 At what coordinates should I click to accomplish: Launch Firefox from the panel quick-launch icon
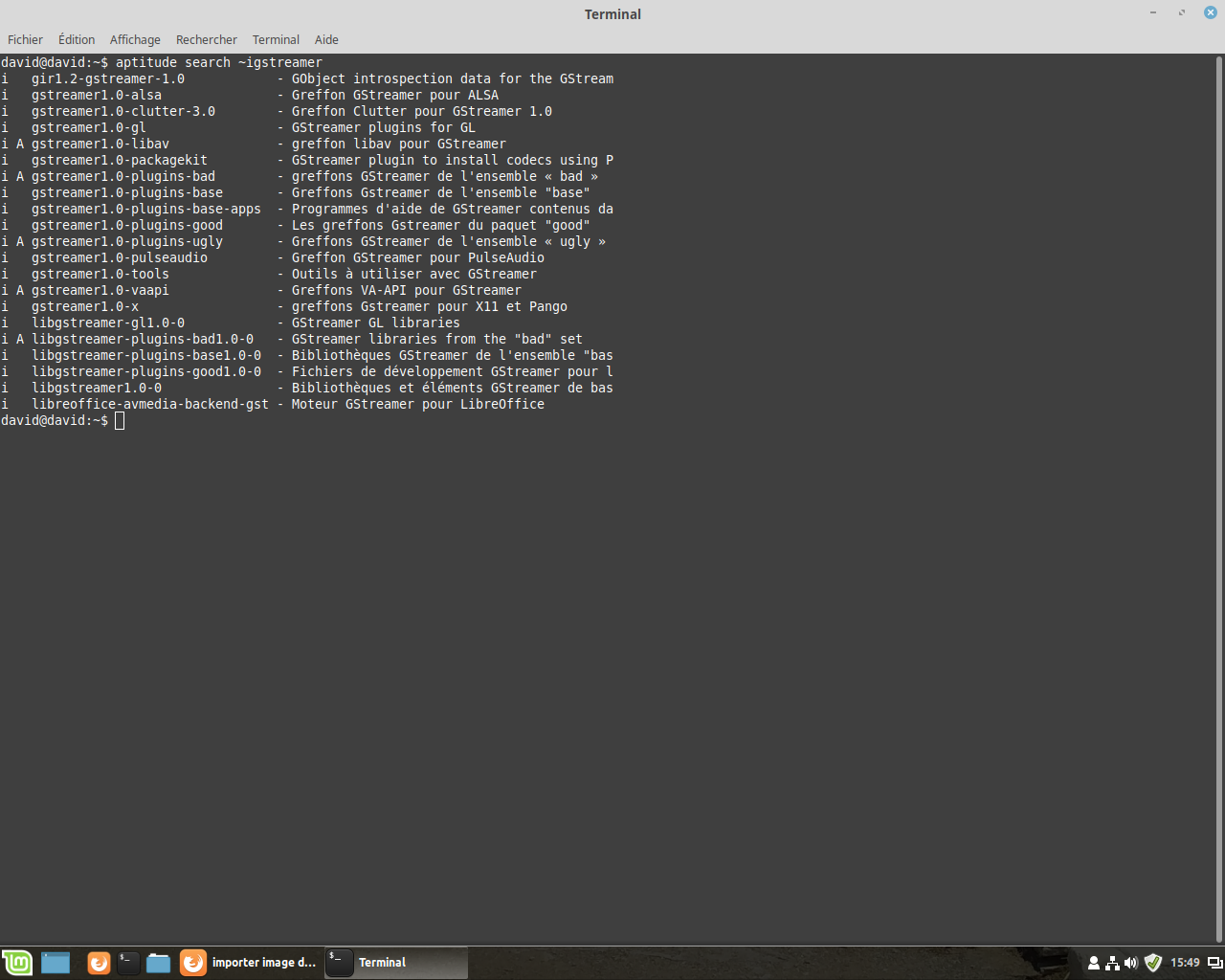[x=99, y=963]
